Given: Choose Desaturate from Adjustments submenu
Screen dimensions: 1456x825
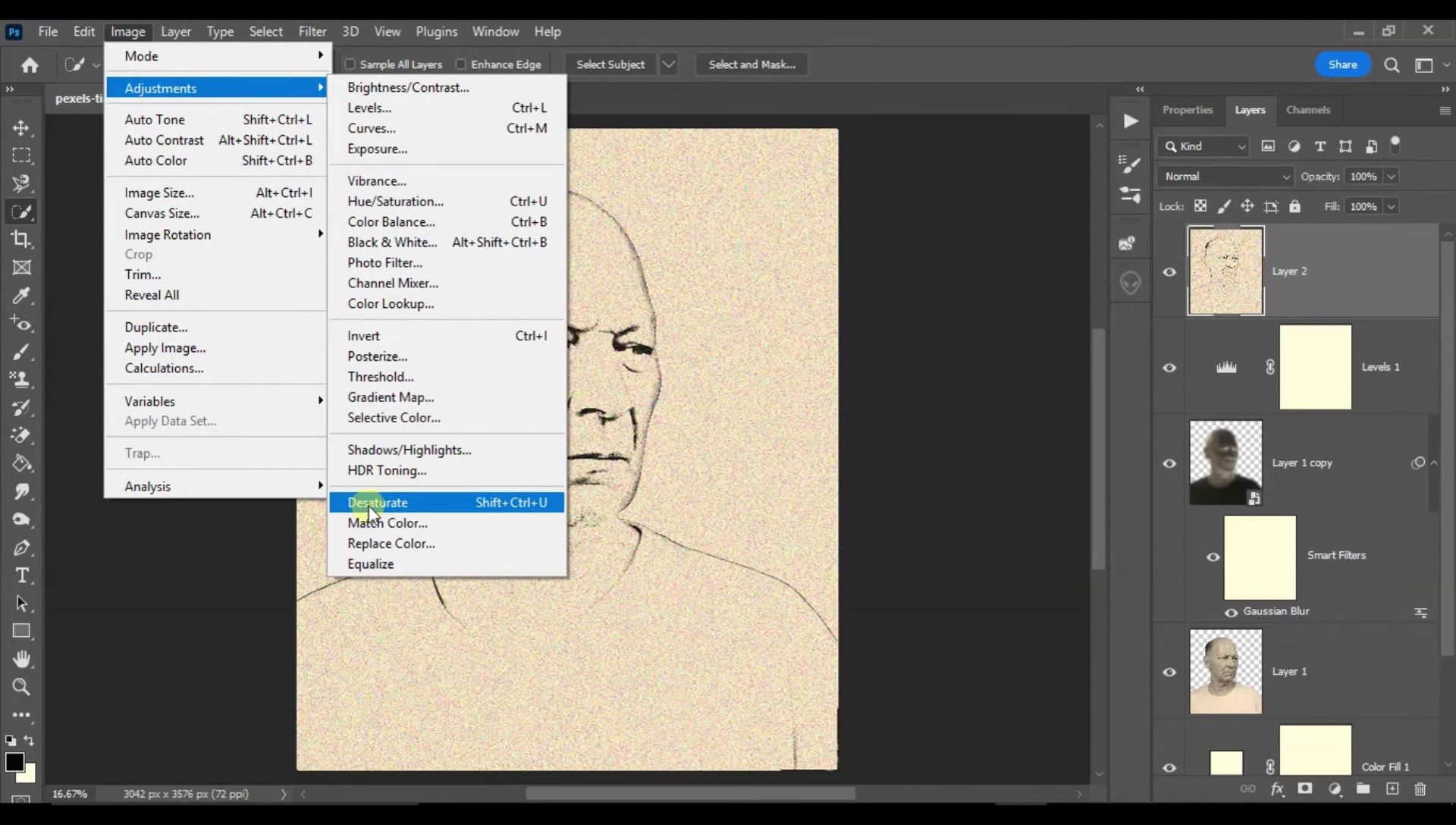Looking at the screenshot, I should [447, 503].
